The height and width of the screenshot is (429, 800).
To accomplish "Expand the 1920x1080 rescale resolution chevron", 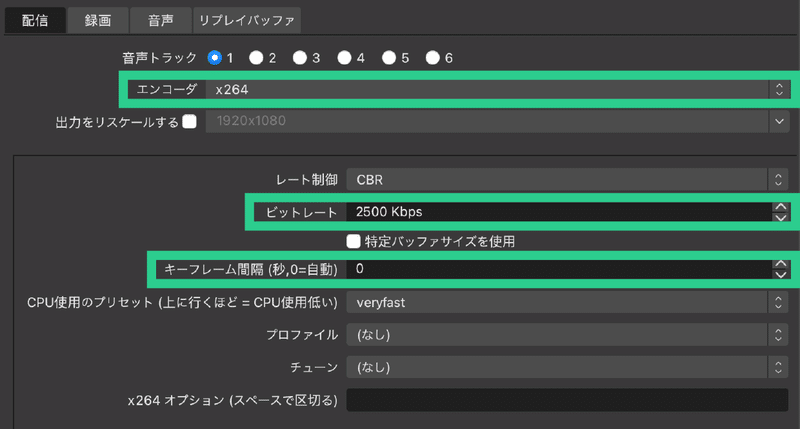I will (779, 121).
